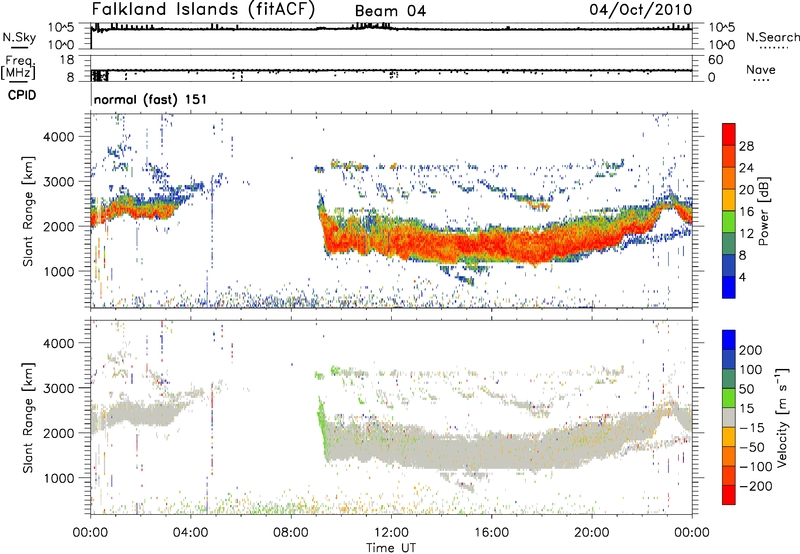Click the 'Time UT' axis label

[x=391, y=548]
